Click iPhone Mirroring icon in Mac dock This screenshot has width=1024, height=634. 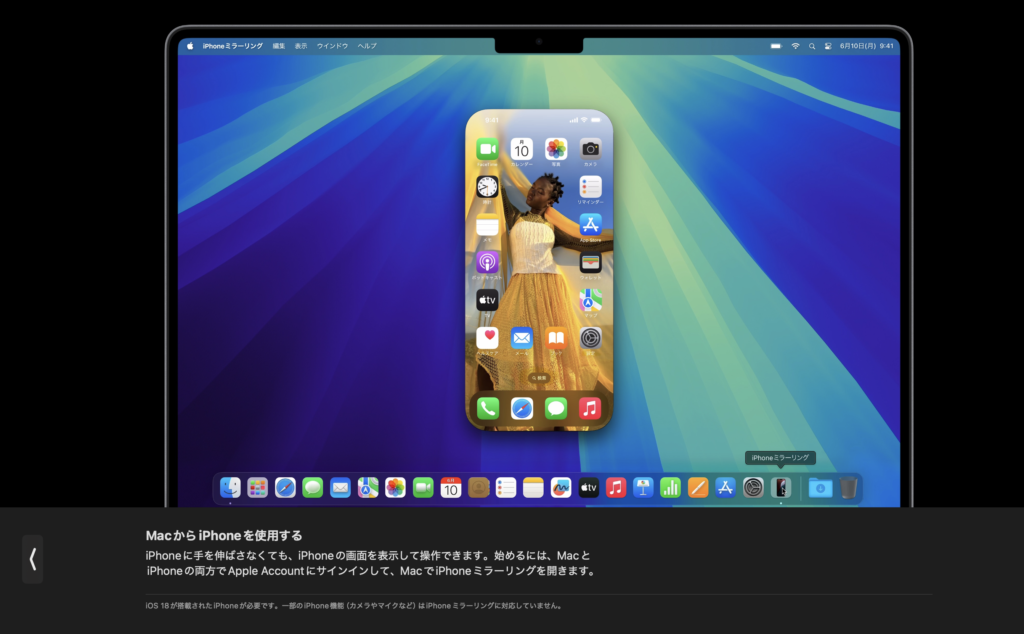click(x=781, y=487)
